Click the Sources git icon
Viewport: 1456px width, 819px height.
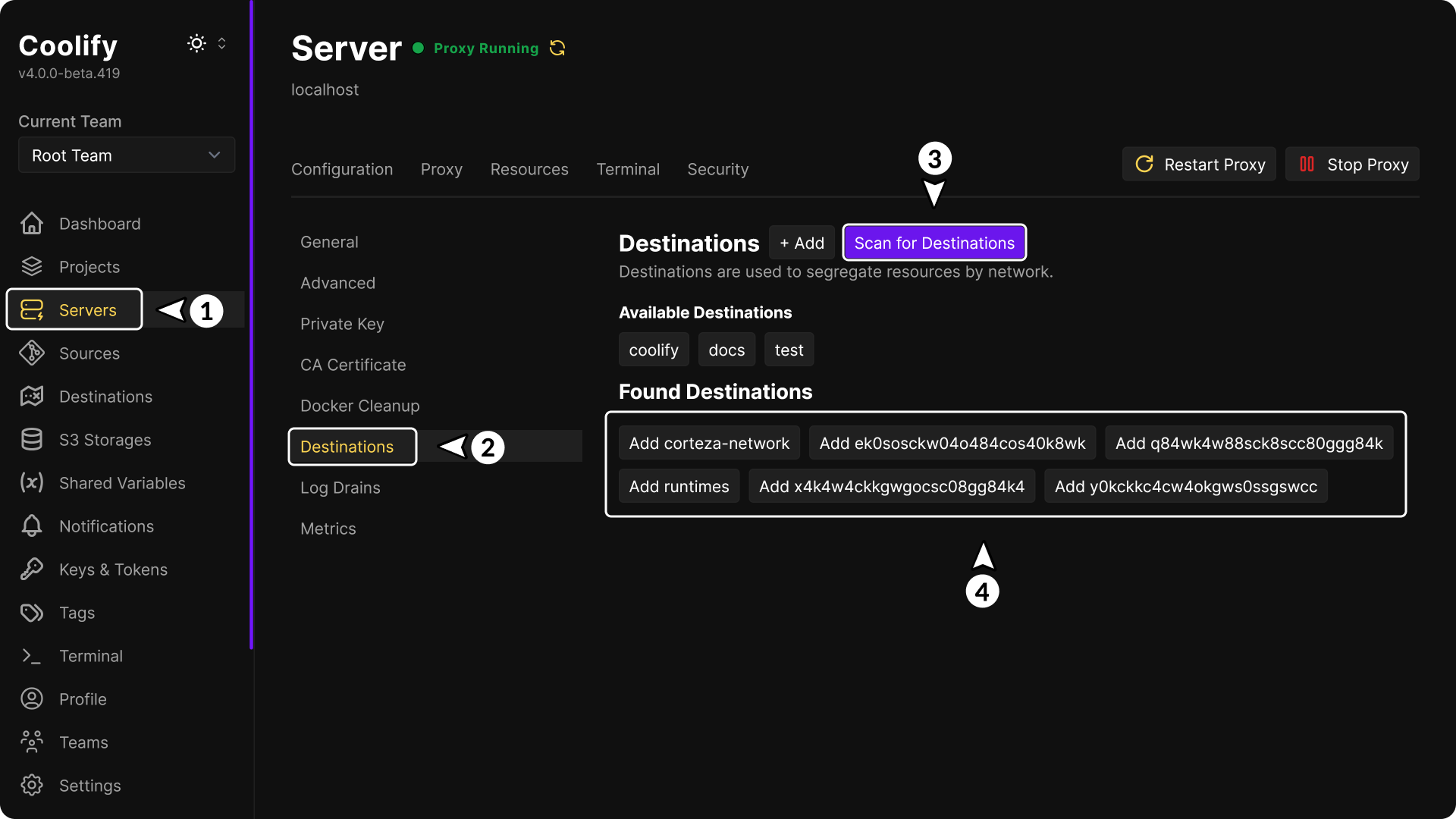pyautogui.click(x=32, y=353)
